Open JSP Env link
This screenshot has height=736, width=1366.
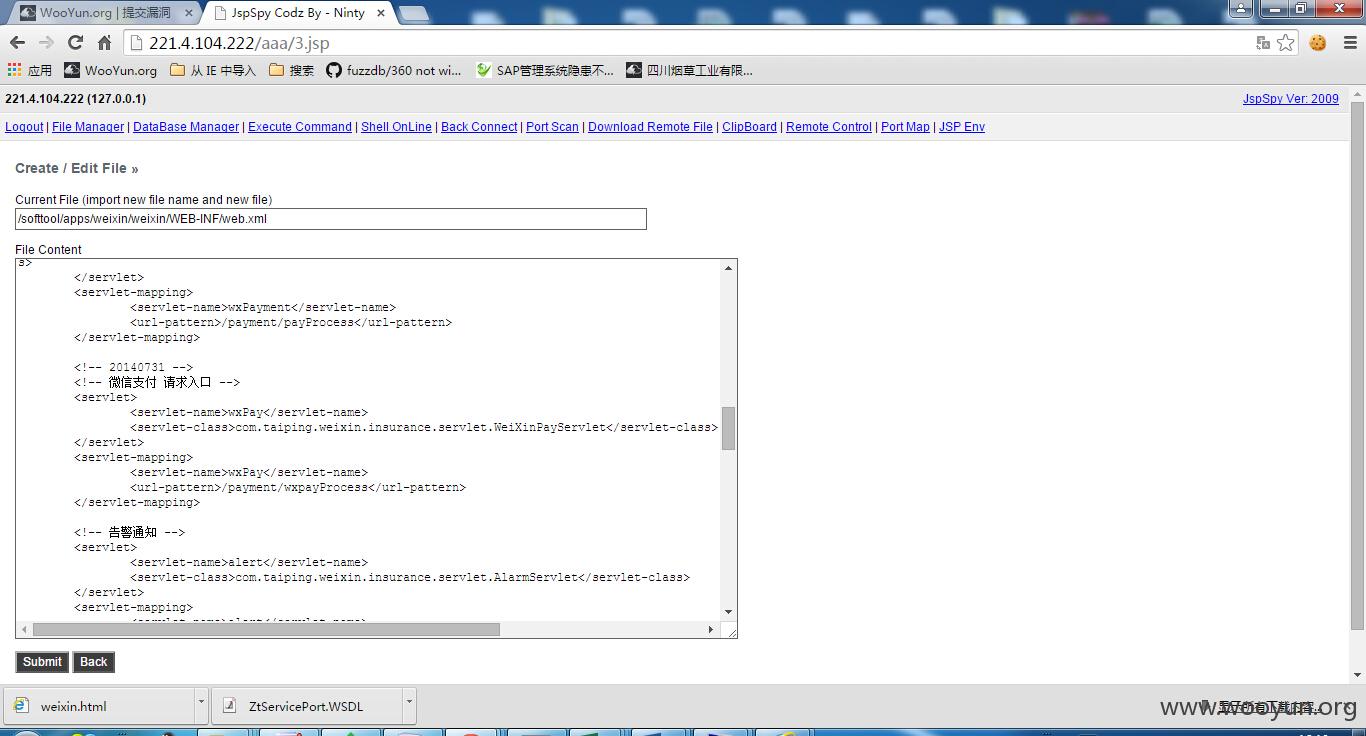[x=962, y=127]
